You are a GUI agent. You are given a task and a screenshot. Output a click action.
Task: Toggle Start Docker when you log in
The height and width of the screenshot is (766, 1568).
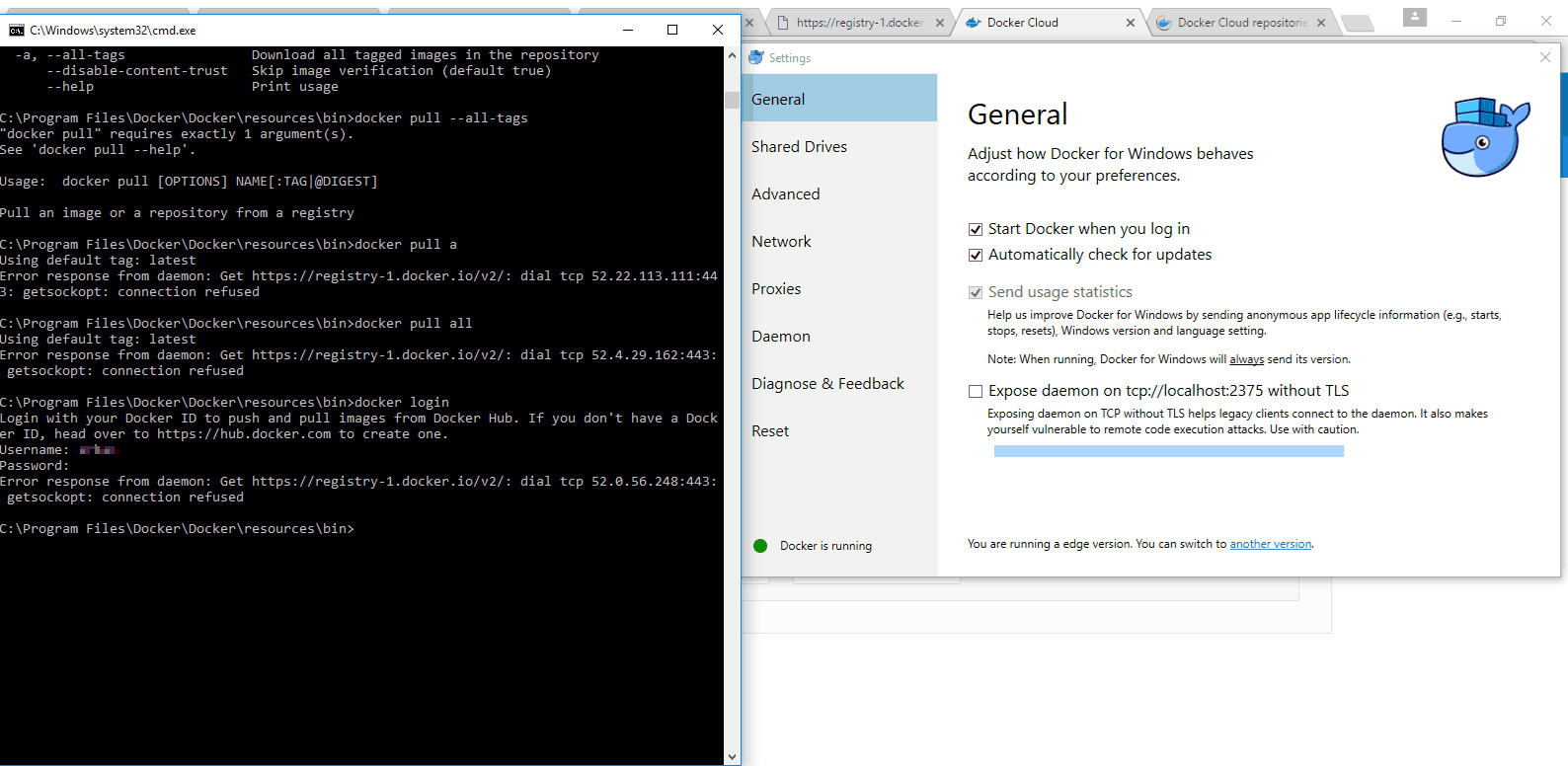tap(976, 229)
